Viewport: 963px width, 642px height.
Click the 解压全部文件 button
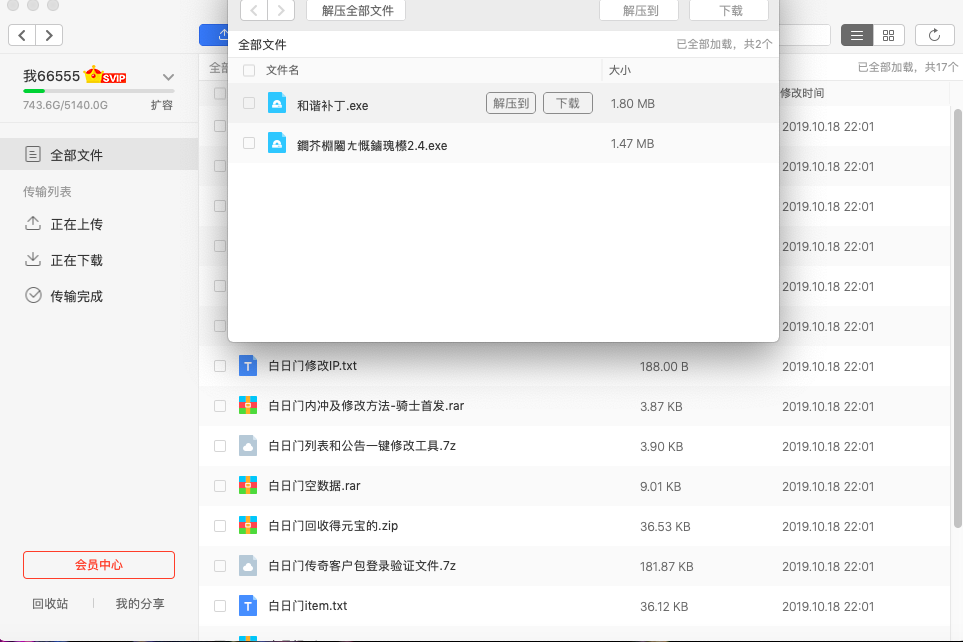click(357, 11)
